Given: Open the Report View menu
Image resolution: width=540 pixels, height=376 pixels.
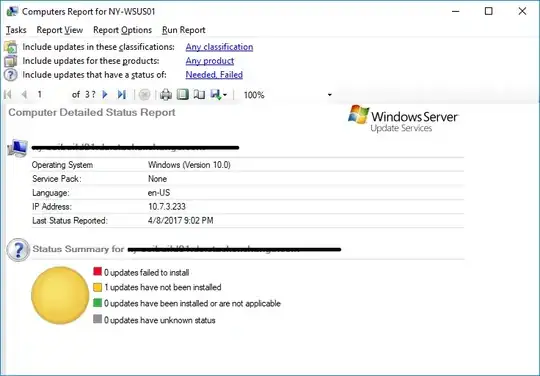Looking at the screenshot, I should [x=60, y=30].
